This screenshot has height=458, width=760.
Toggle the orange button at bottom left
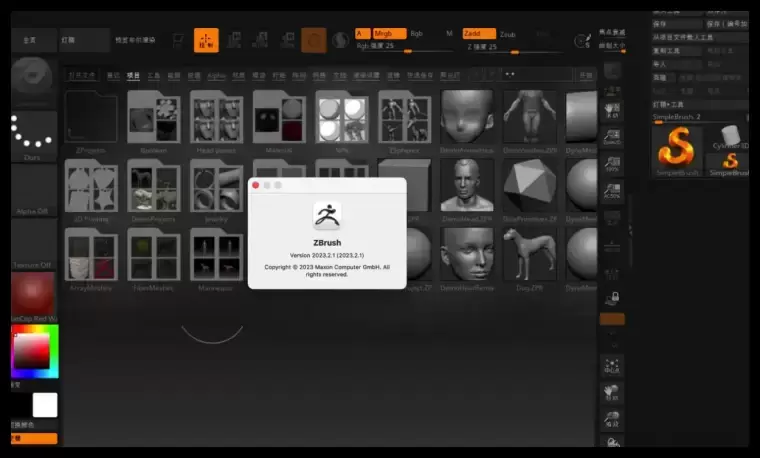click(x=34, y=438)
